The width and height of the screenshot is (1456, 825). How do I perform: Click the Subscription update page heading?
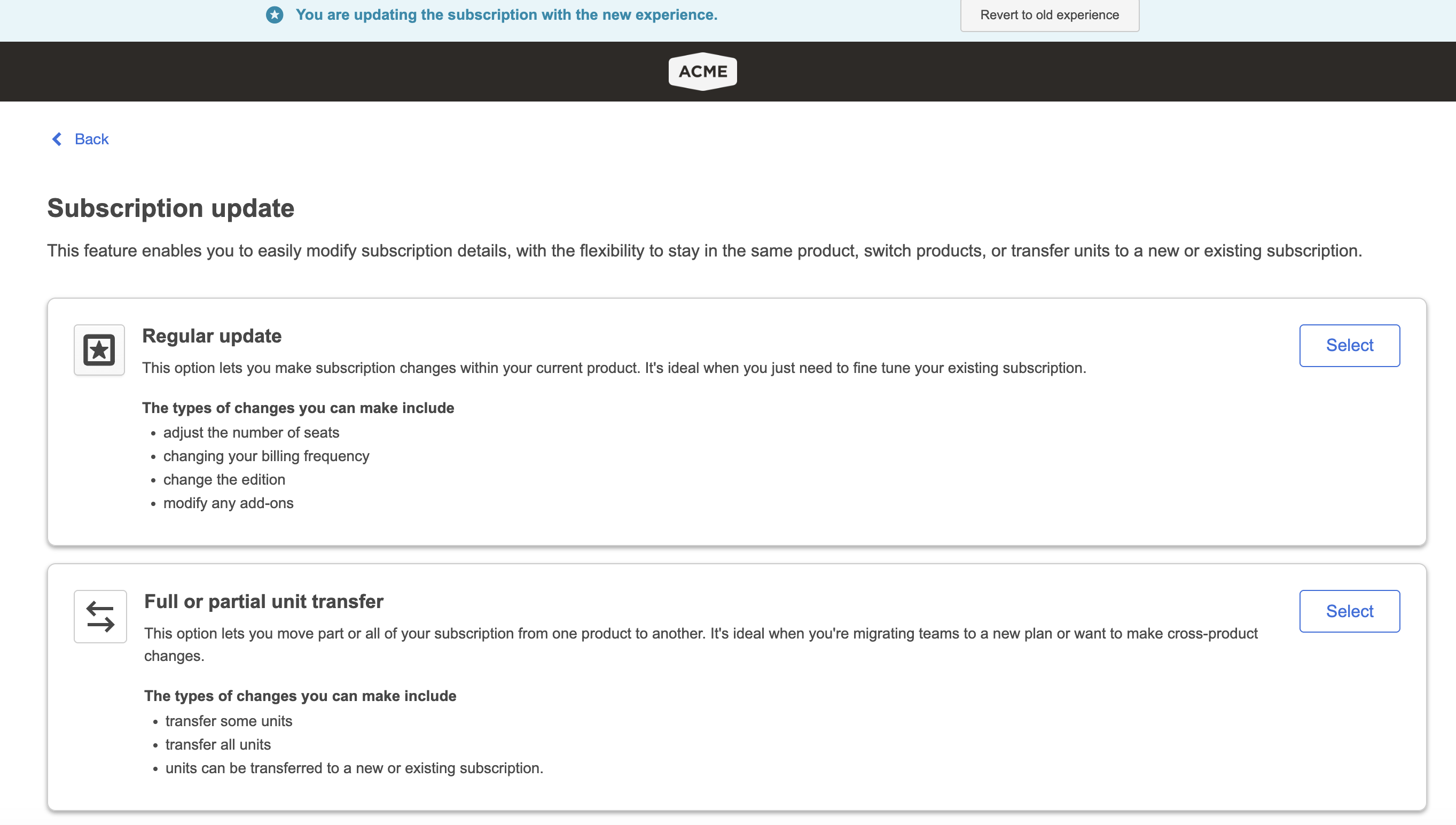(x=170, y=208)
